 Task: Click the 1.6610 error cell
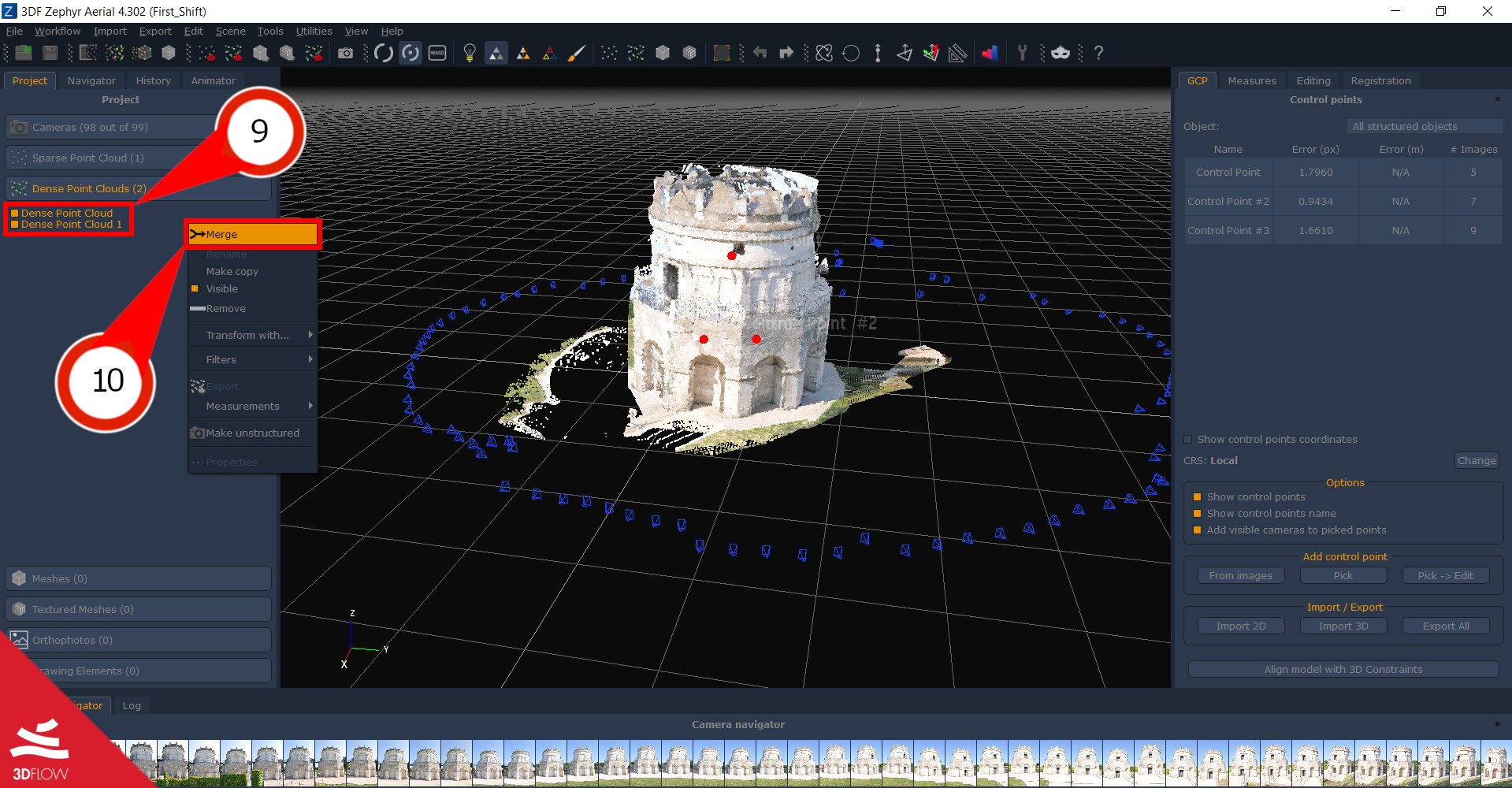pos(1316,231)
